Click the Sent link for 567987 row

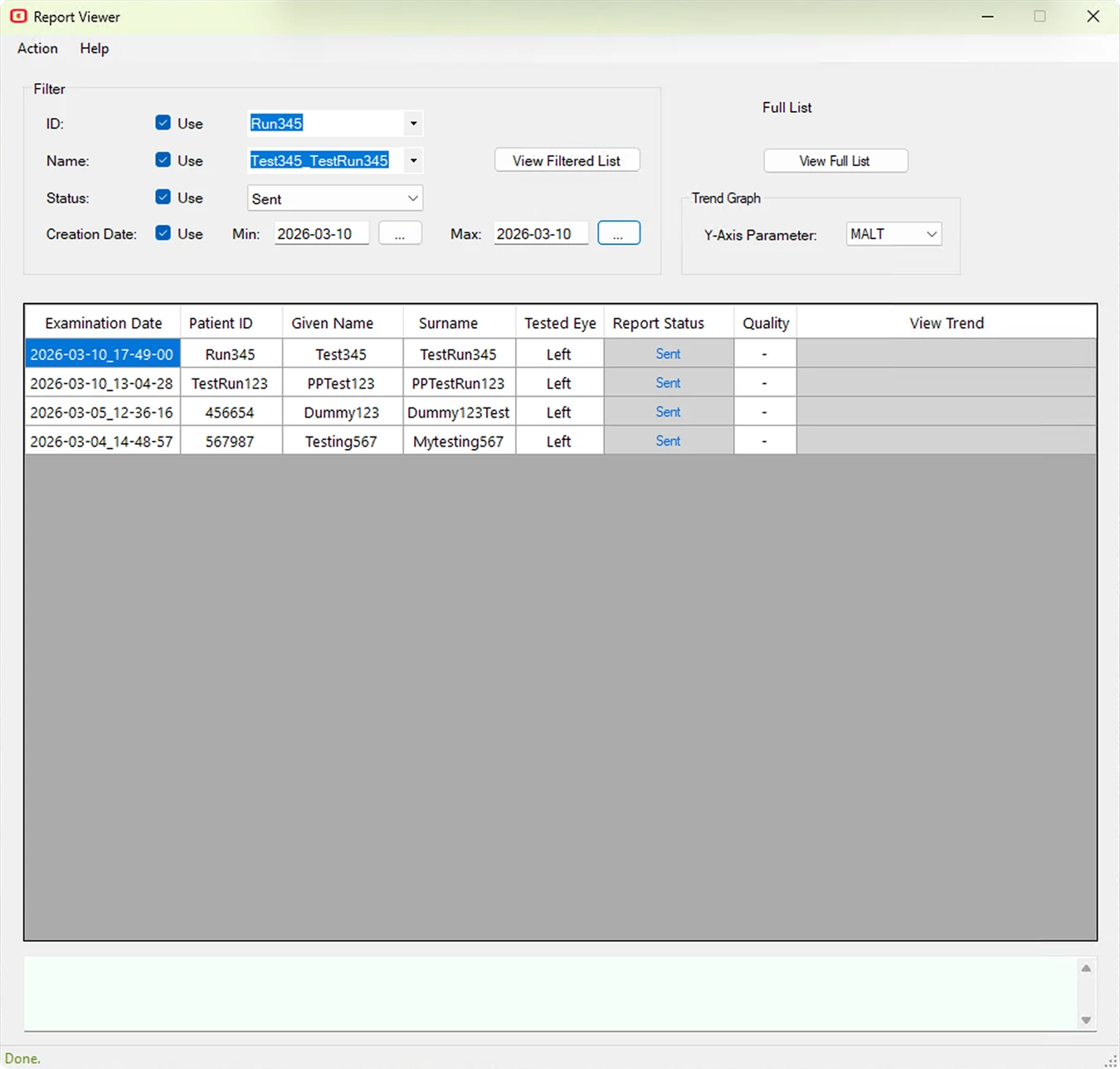pos(668,441)
